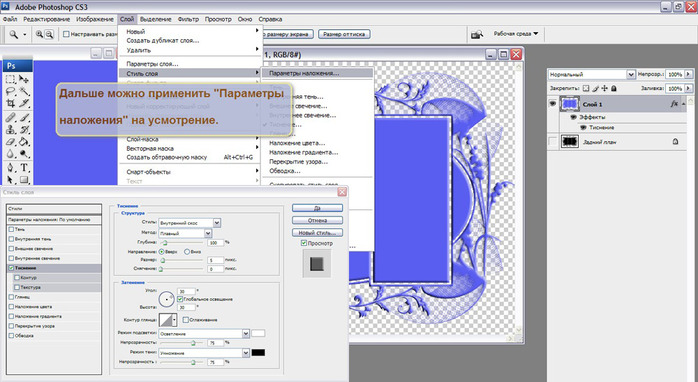Select the Move tool in toolbox
The height and width of the screenshot is (382, 698).
point(24,79)
